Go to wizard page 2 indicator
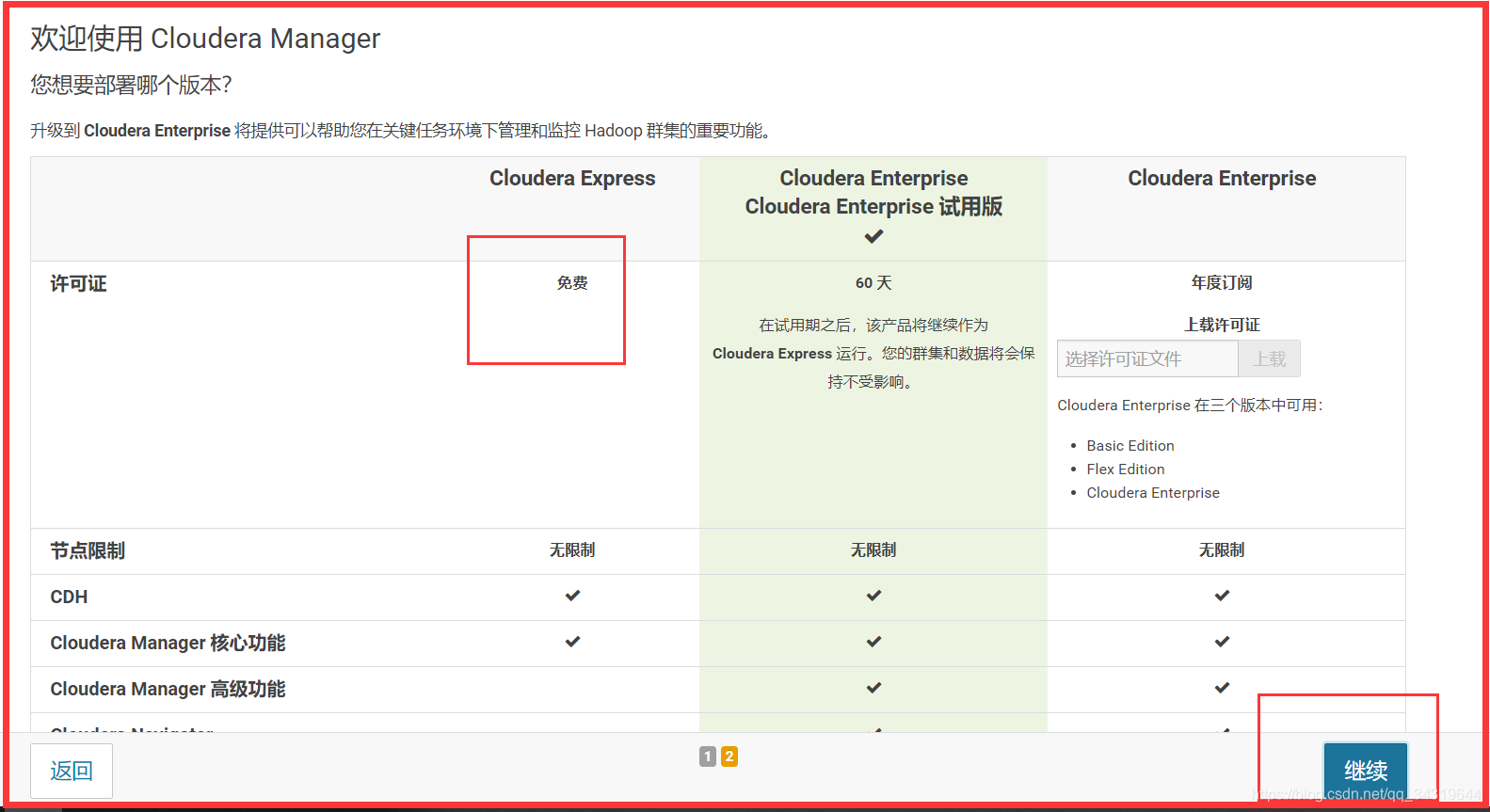This screenshot has width=1490, height=812. pos(729,756)
